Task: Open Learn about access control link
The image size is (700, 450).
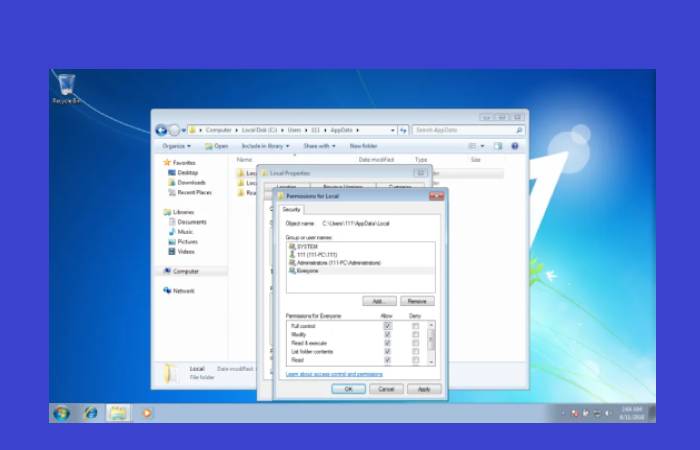Action: [334, 374]
